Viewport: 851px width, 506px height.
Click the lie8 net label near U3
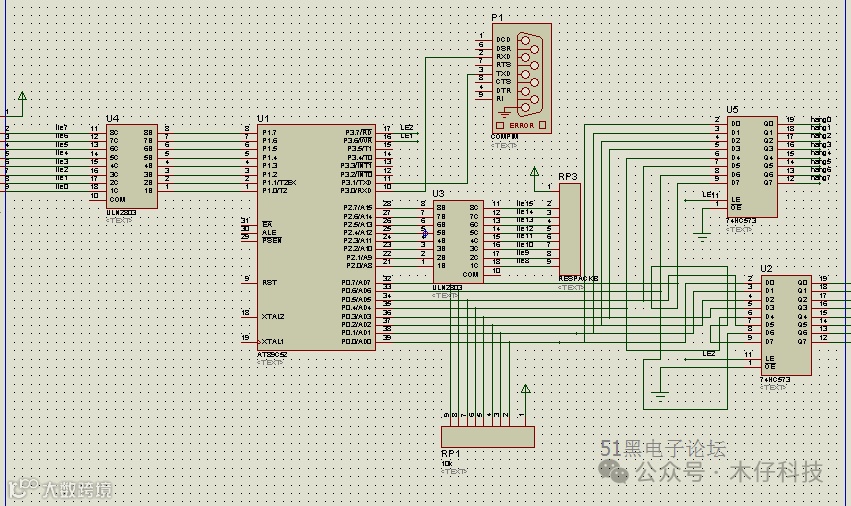point(523,261)
